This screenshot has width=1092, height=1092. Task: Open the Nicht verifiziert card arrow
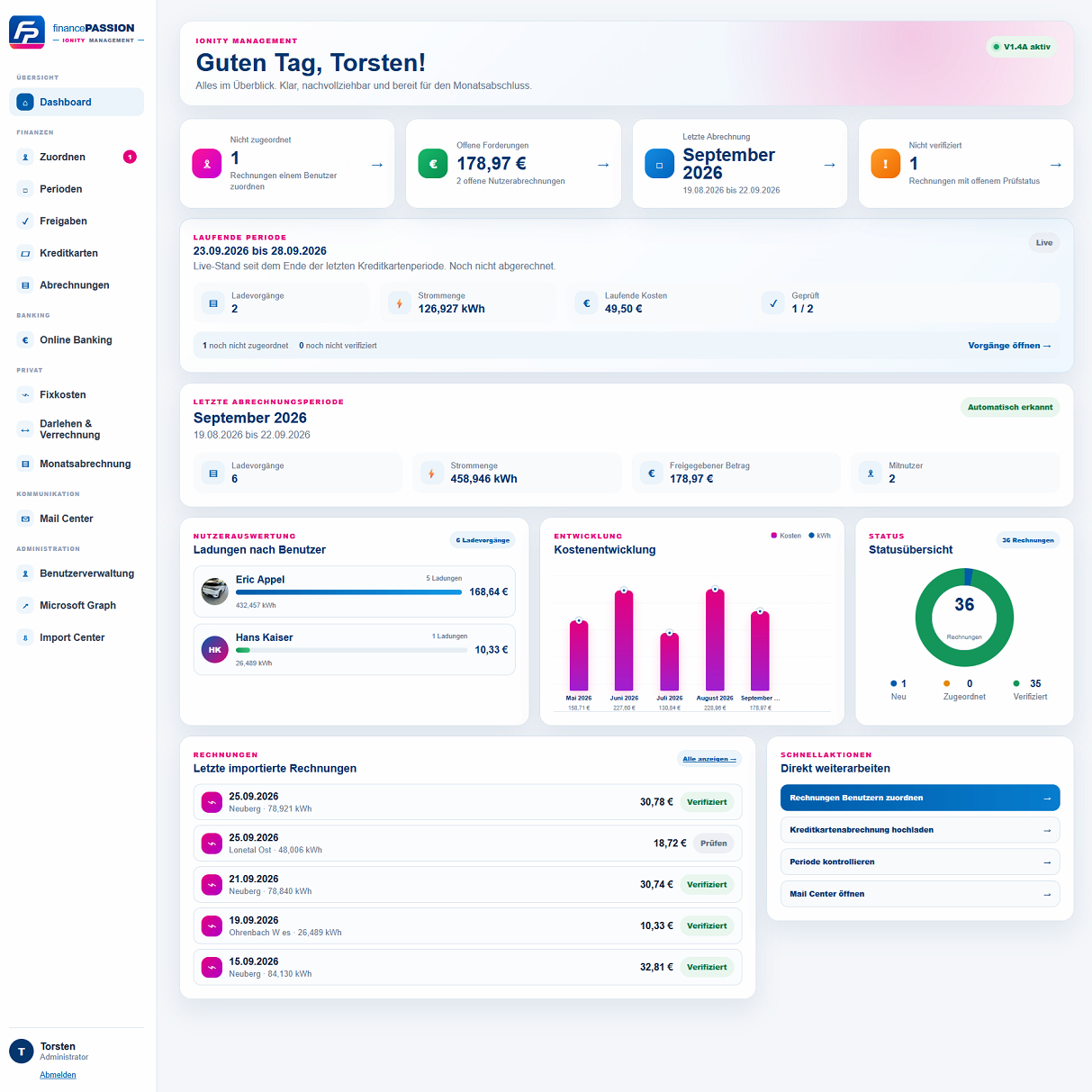click(1056, 165)
